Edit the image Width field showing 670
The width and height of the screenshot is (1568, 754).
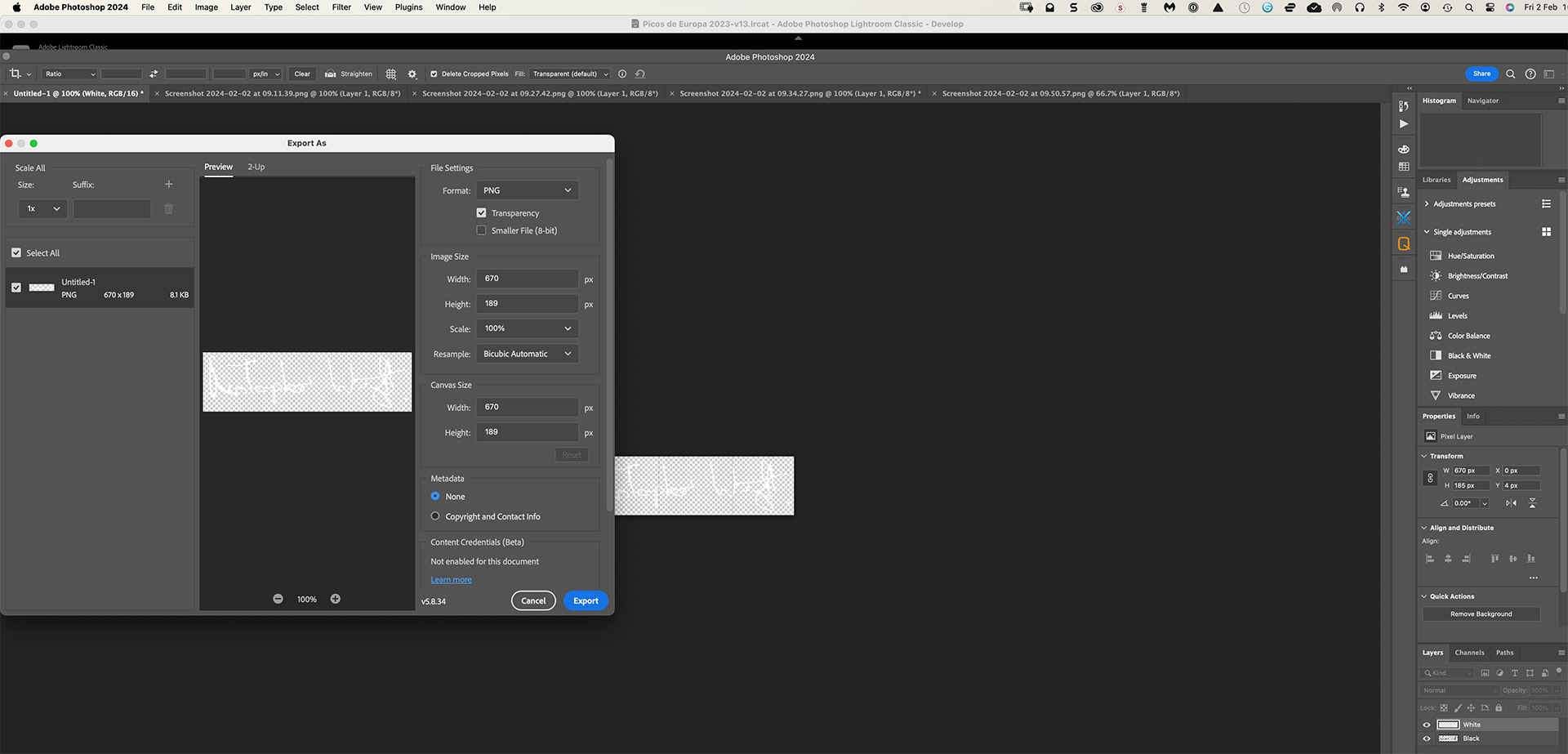point(527,279)
